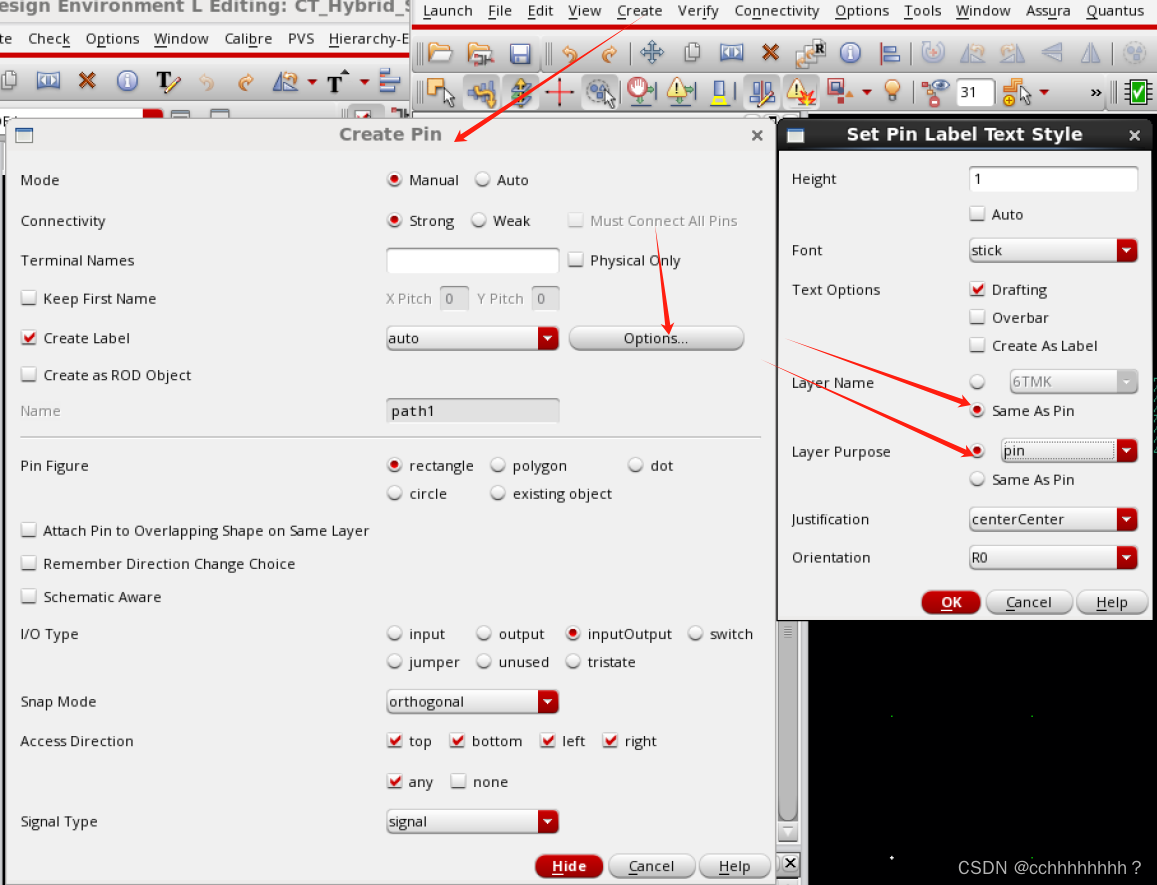Select the Auto mode radio button
The width and height of the screenshot is (1157, 885).
pos(483,180)
